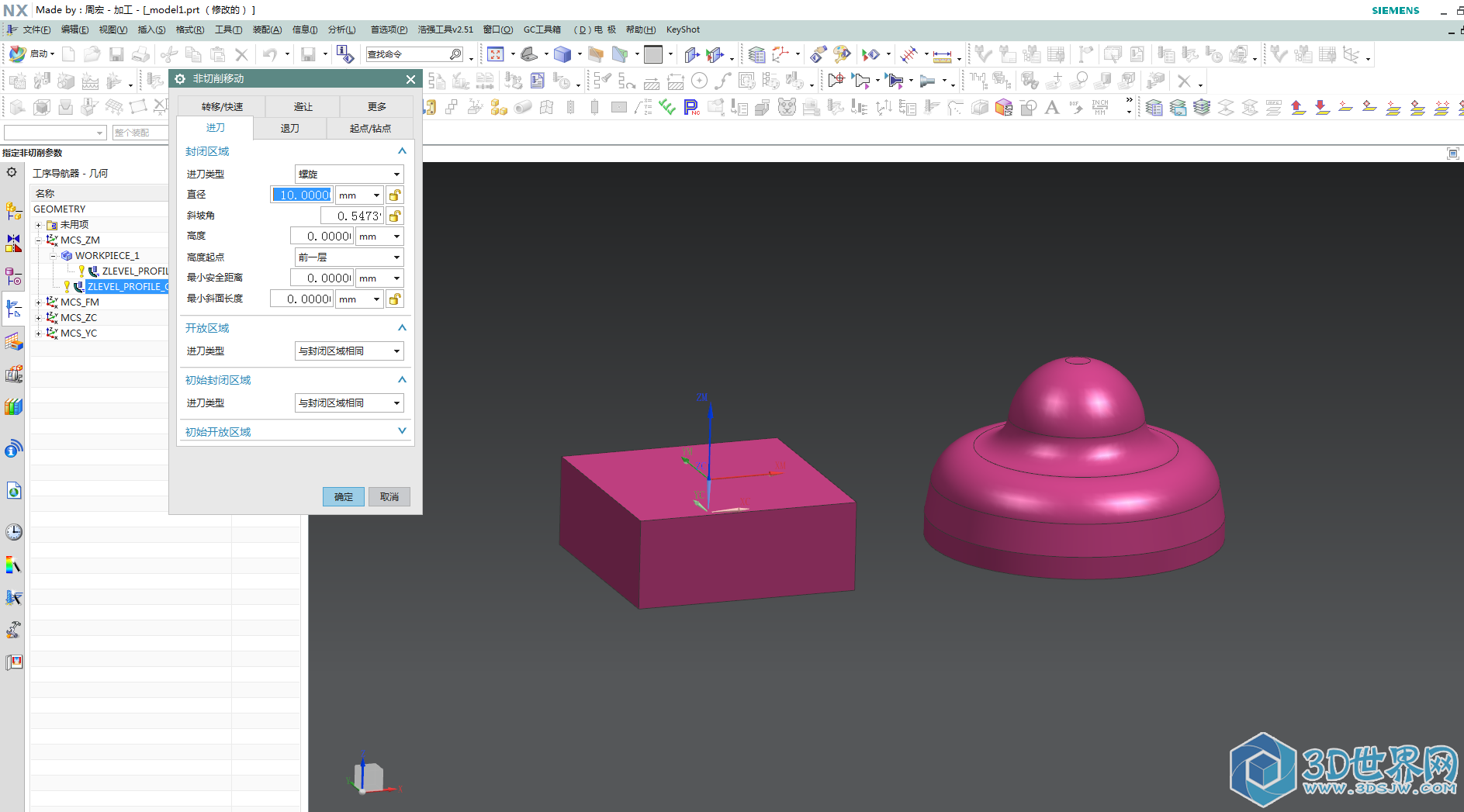Click the red down-arrow layer icon

click(1322, 108)
